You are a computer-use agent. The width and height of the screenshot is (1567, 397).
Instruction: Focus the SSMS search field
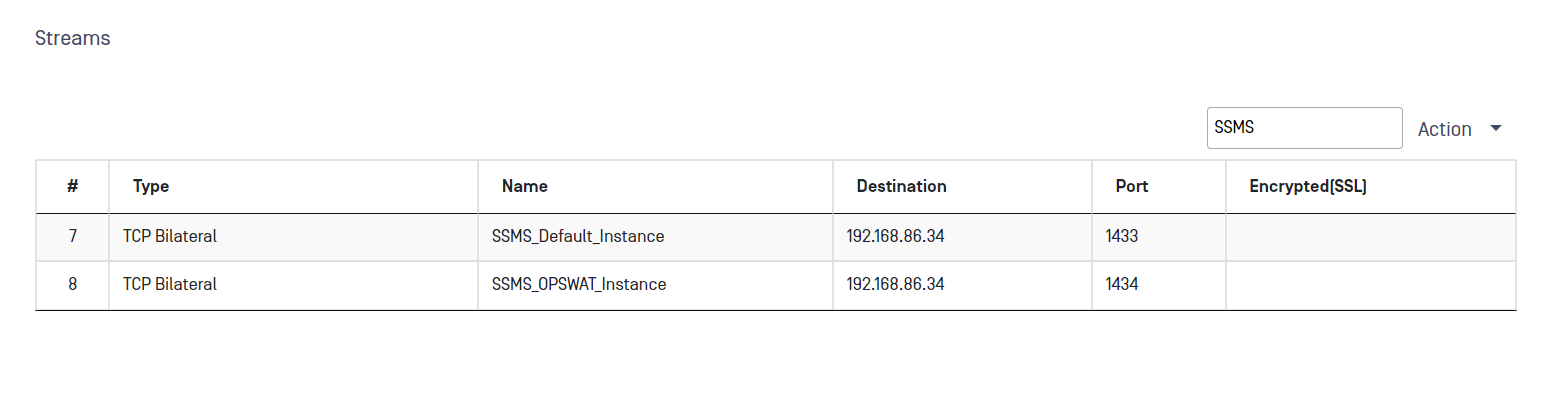click(x=1305, y=128)
